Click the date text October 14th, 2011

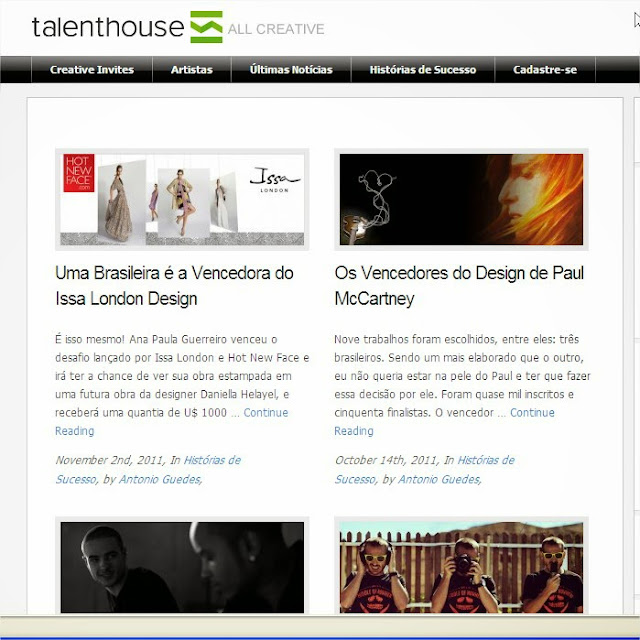[x=386, y=460]
